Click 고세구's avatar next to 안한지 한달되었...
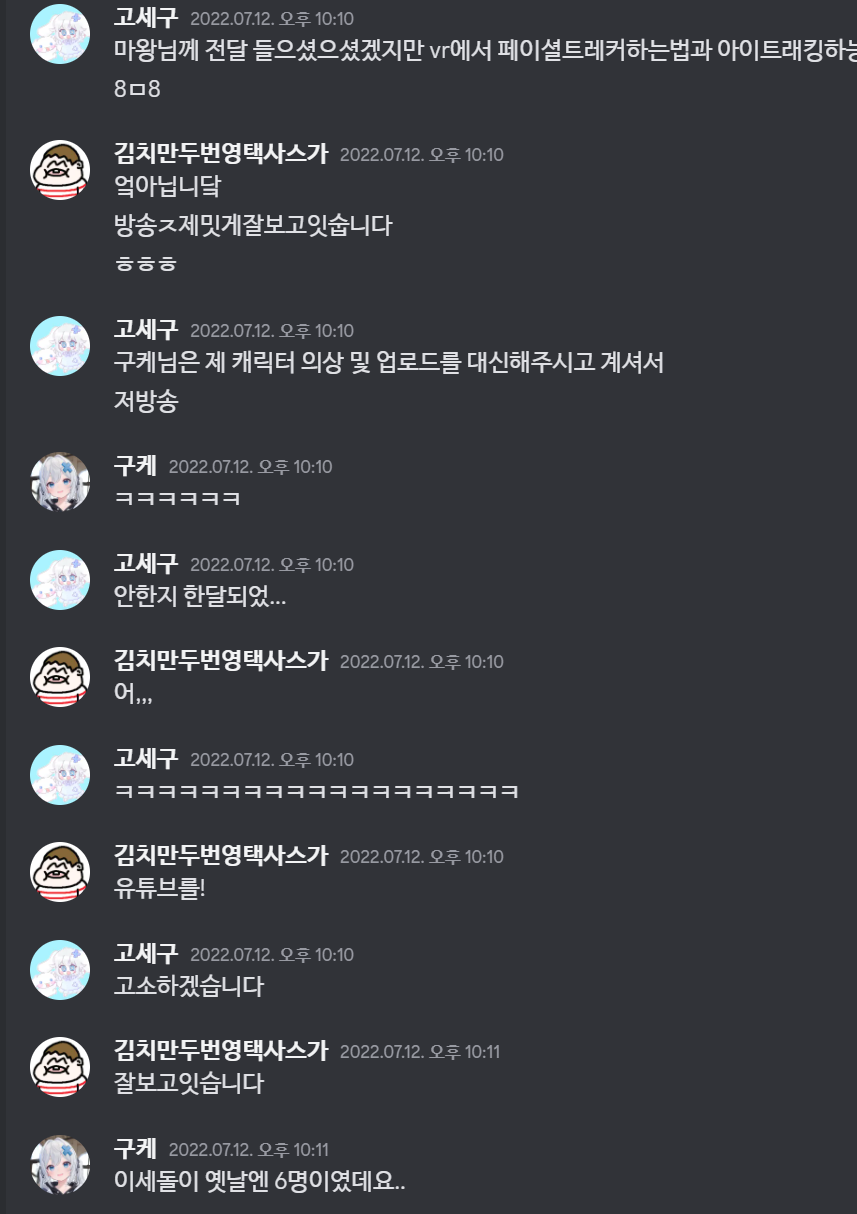 pos(60,580)
